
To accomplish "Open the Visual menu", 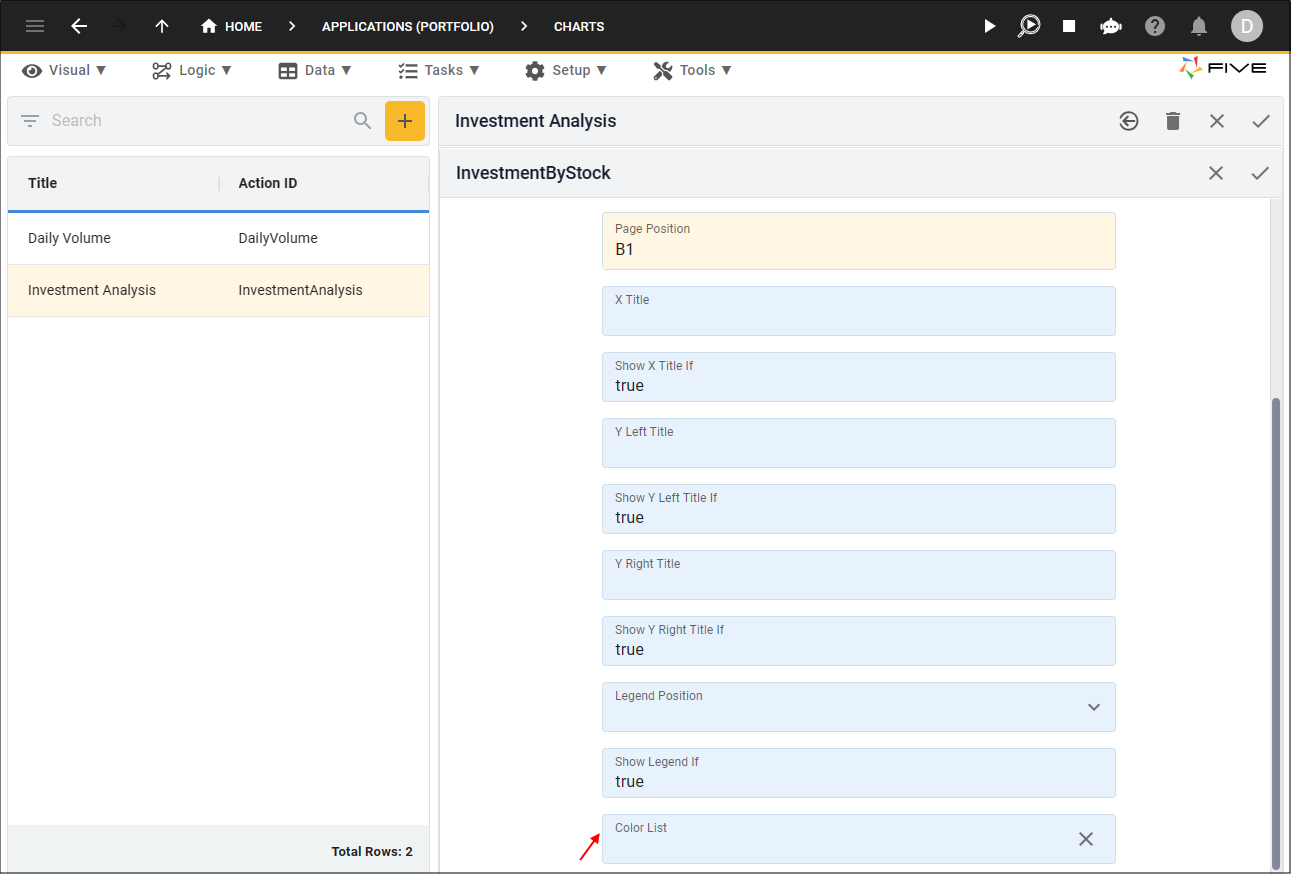I will [x=64, y=70].
